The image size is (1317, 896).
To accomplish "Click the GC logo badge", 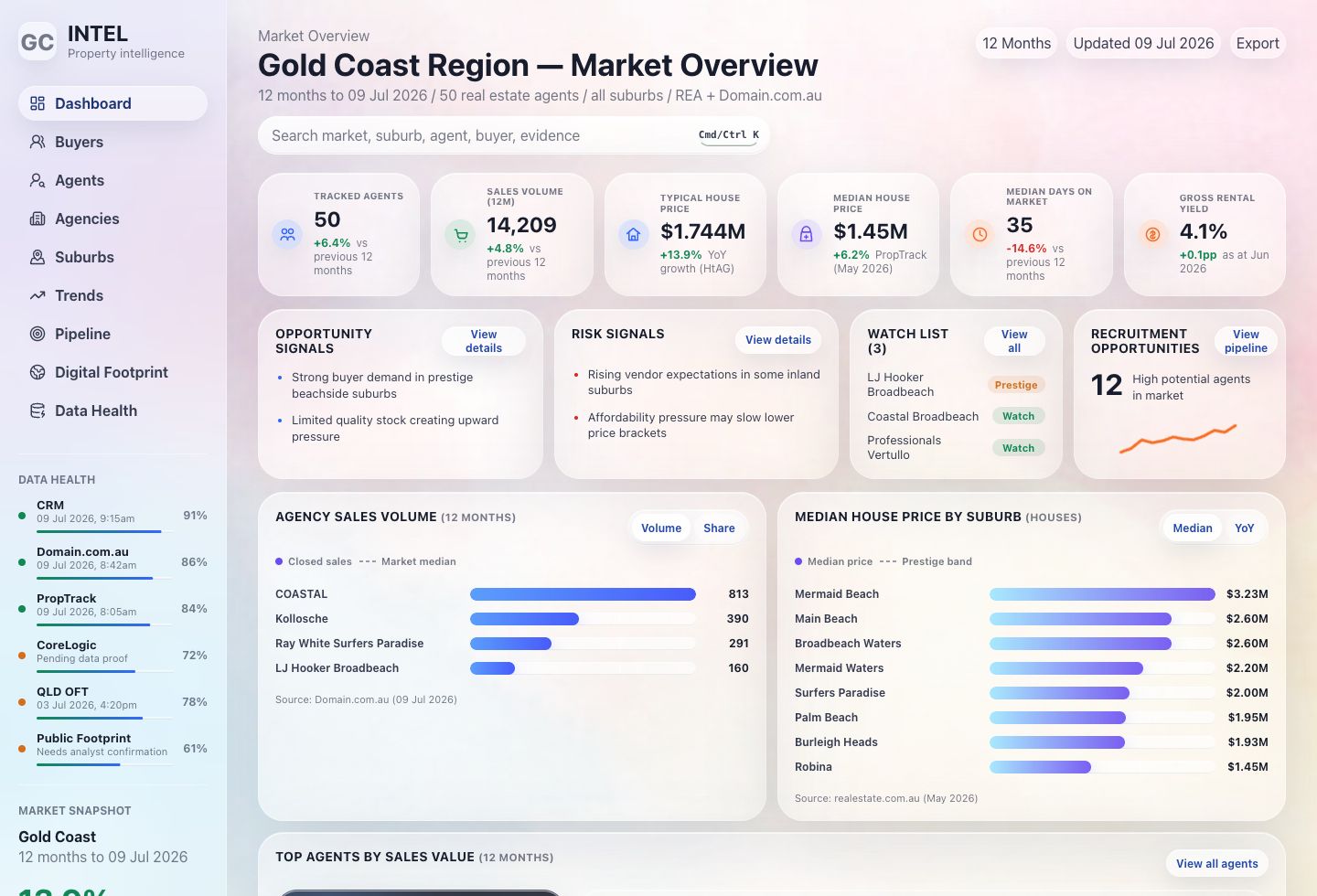I will click(37, 42).
